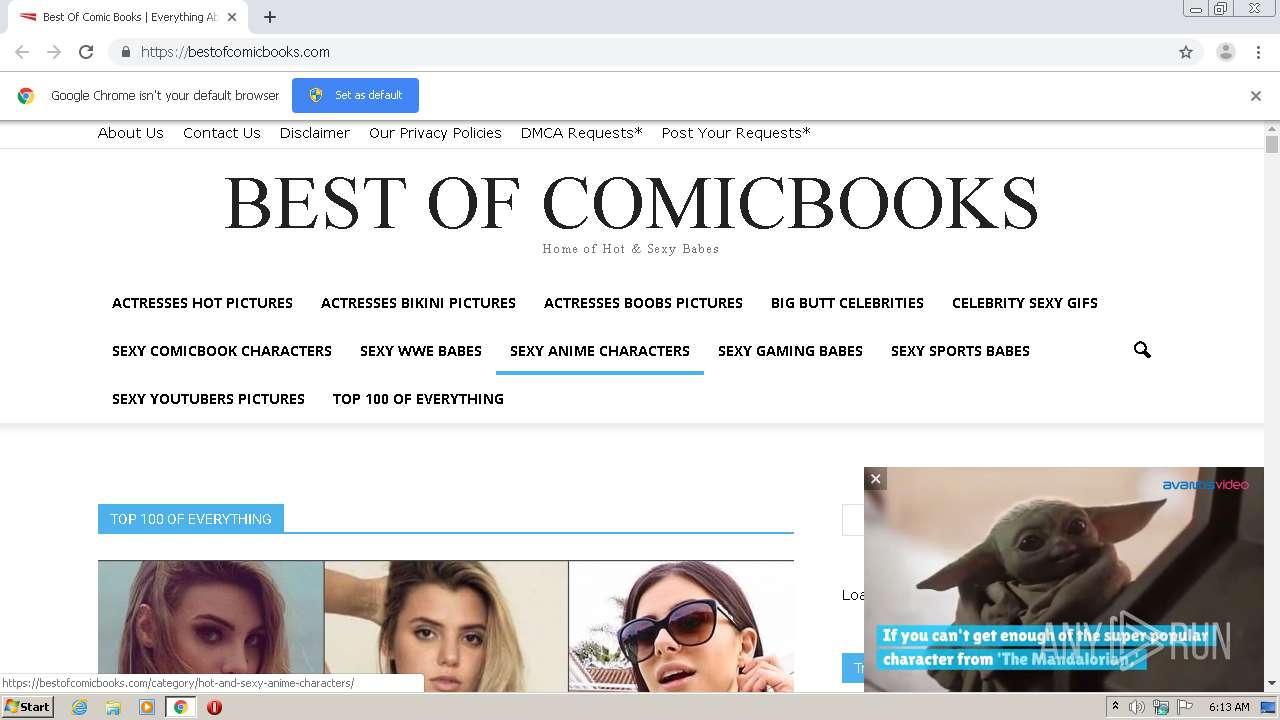Open Sexy WWE Babes menu item
This screenshot has height=720, width=1280.
click(421, 351)
